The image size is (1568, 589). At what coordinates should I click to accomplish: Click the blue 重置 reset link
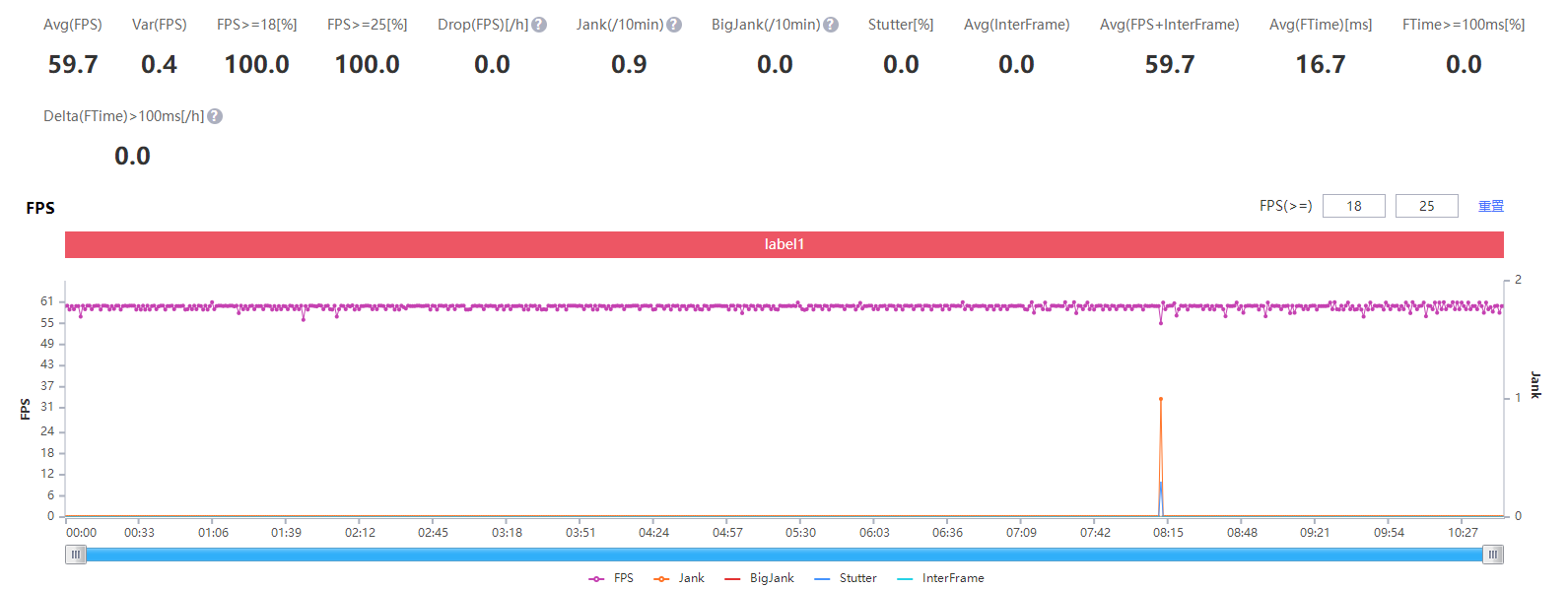click(1491, 206)
